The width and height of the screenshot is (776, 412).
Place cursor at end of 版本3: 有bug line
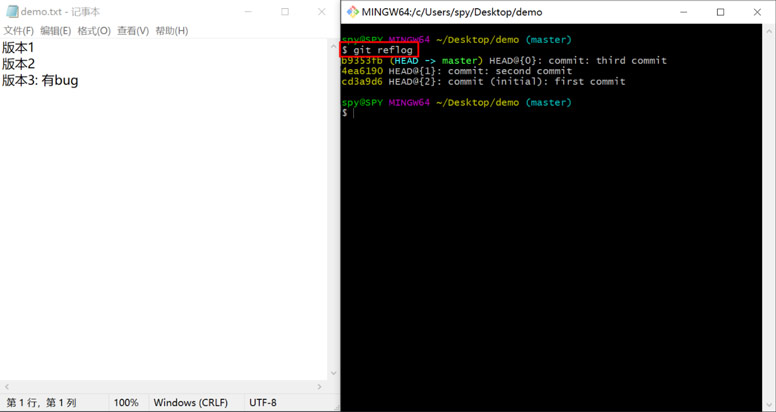click(x=79, y=80)
